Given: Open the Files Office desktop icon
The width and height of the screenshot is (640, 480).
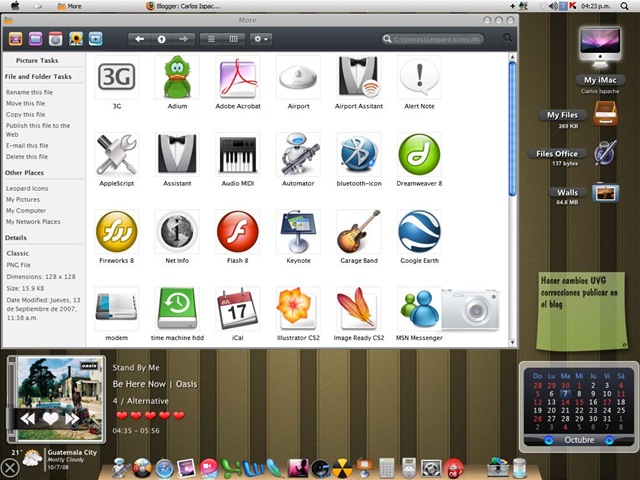Looking at the screenshot, I should 606,153.
